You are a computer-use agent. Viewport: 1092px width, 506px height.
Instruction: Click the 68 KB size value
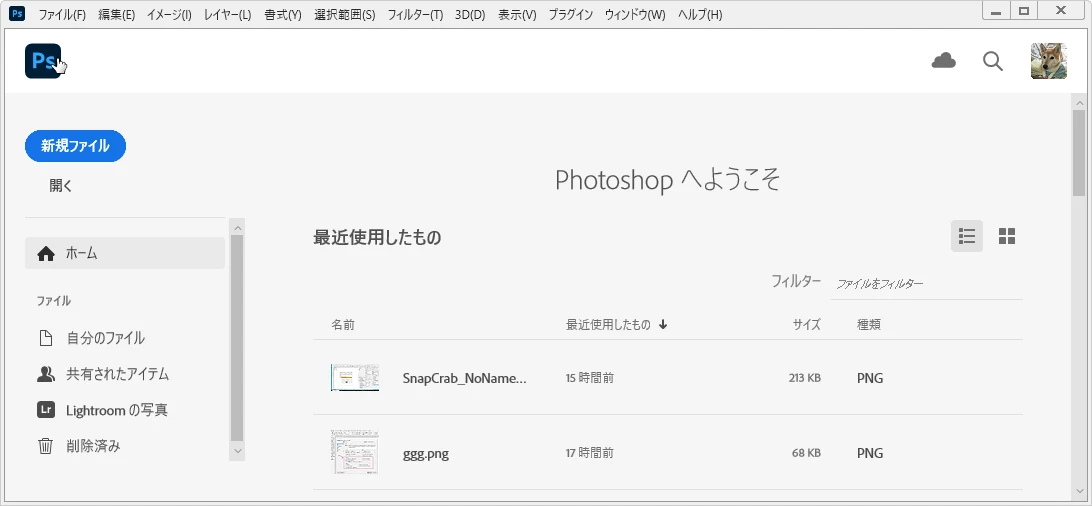pyautogui.click(x=806, y=453)
